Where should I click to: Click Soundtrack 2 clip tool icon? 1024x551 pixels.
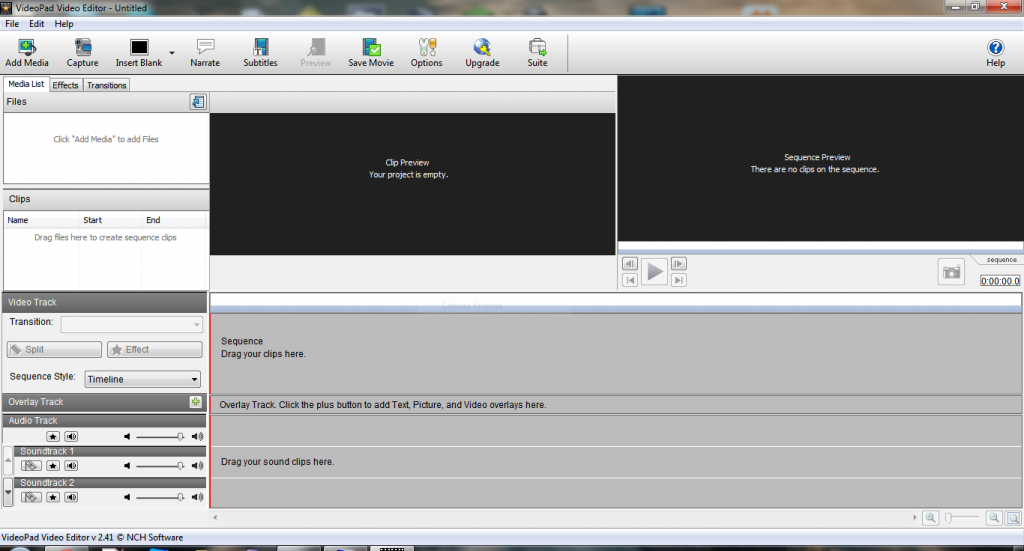31,497
